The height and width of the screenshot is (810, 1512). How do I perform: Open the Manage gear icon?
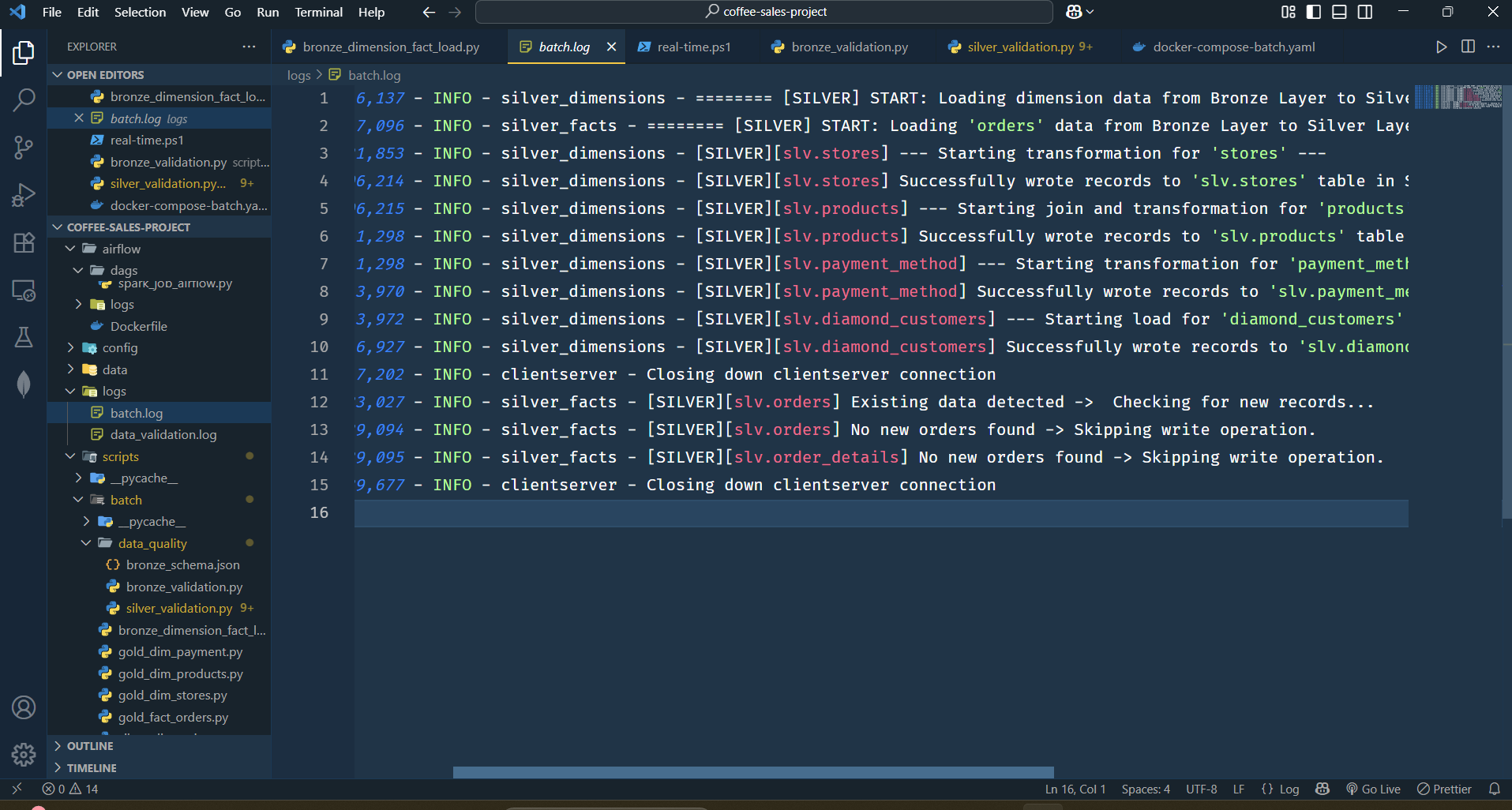click(x=24, y=755)
